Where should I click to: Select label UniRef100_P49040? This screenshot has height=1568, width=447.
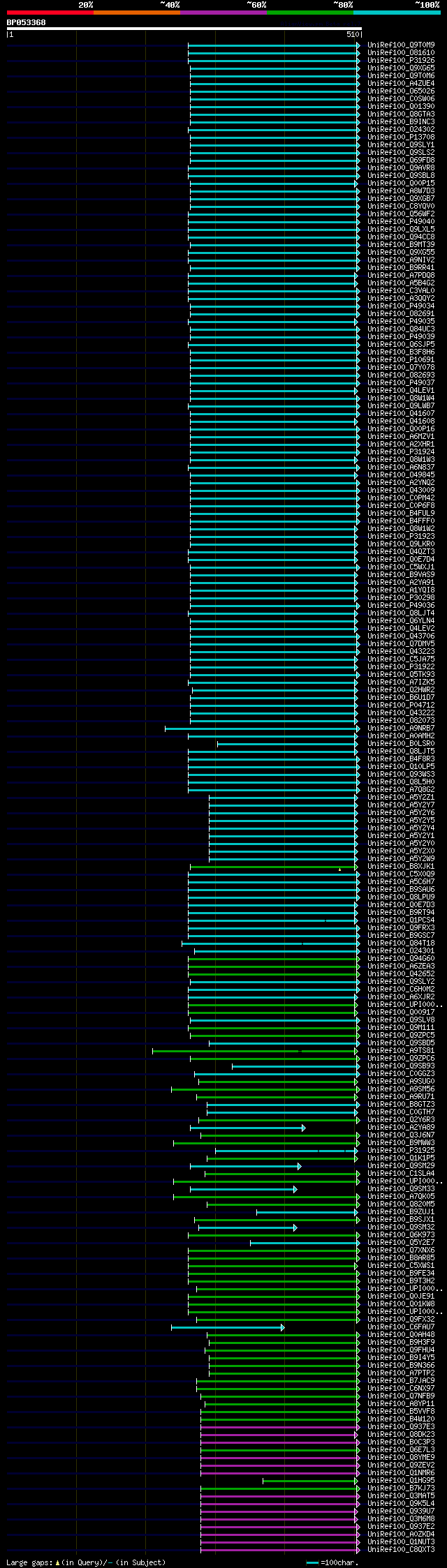coord(401,222)
